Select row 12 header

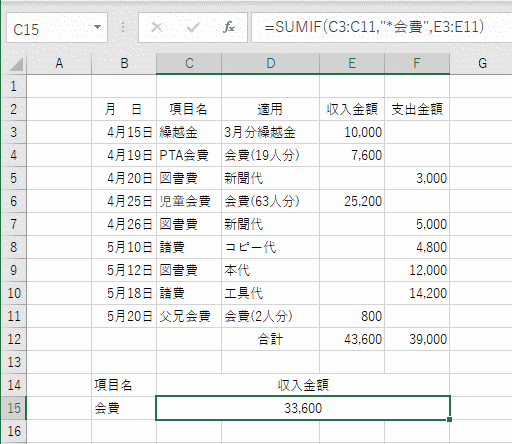[x=14, y=339]
